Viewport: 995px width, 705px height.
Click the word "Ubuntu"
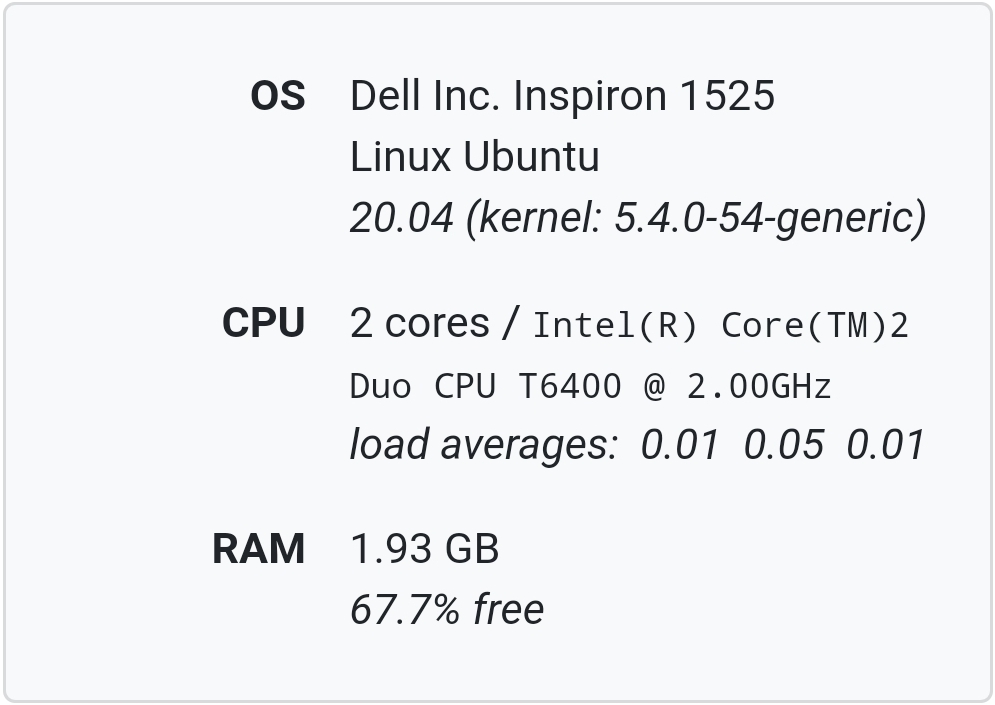tap(531, 157)
